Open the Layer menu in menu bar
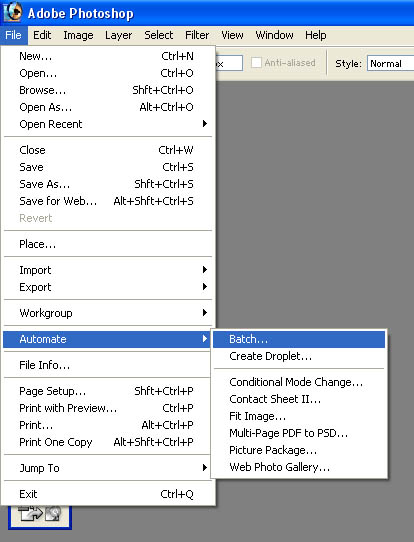The image size is (414, 542). click(x=119, y=35)
